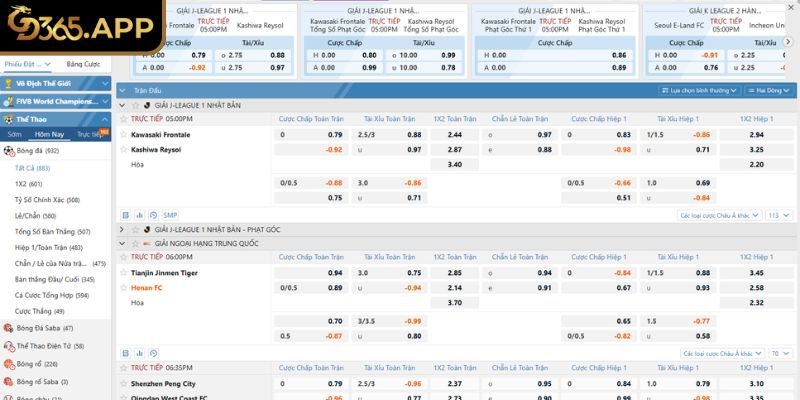Switch to the Bảng Cược tab

pos(83,64)
